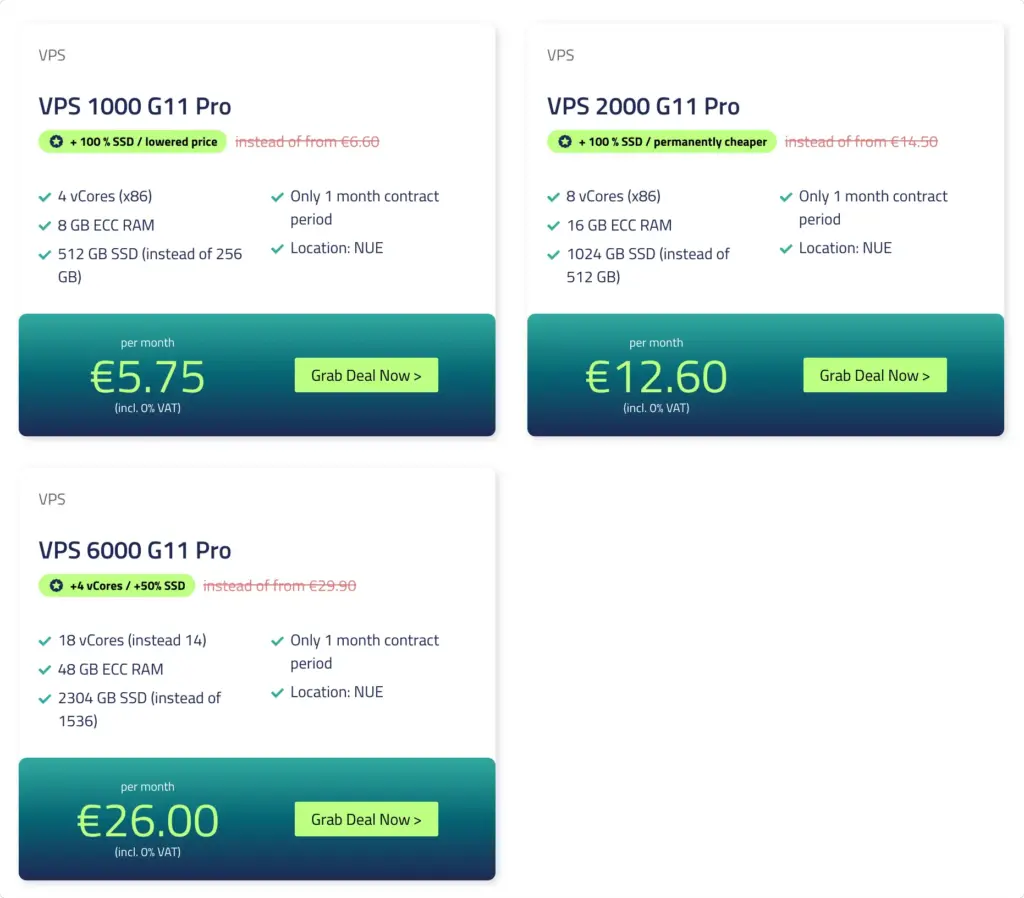This screenshot has width=1024, height=898.
Task: Click star icon in VPS 2000 badge
Action: (x=565, y=142)
